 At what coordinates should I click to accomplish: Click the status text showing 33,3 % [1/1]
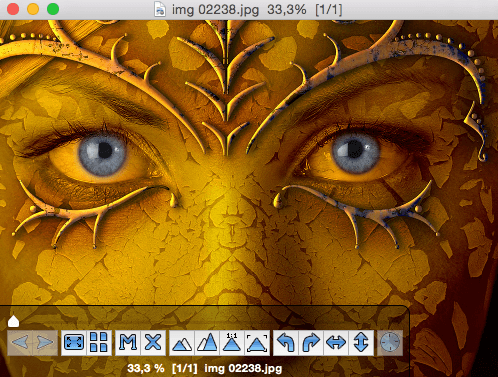(x=162, y=368)
